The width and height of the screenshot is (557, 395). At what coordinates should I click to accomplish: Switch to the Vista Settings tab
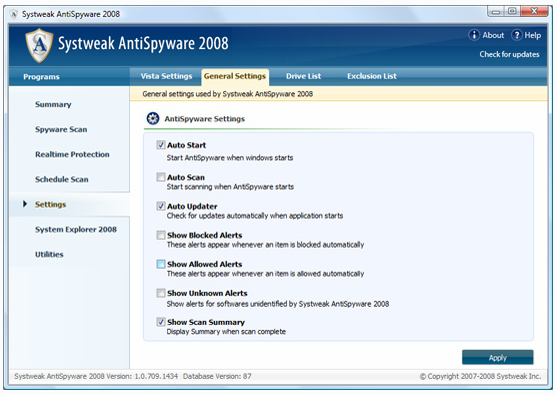(x=166, y=76)
